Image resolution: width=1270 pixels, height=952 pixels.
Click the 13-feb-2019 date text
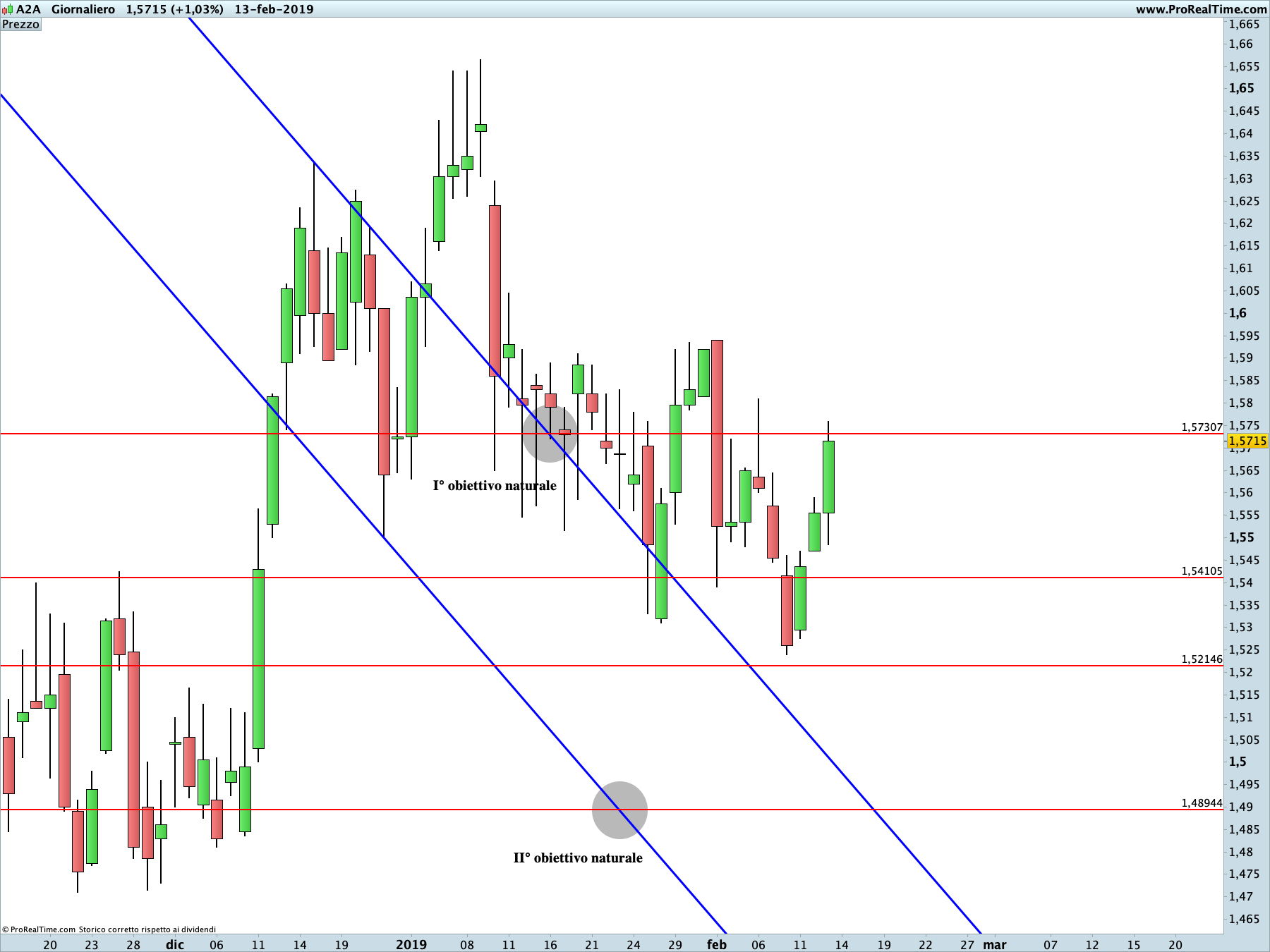(x=274, y=9)
